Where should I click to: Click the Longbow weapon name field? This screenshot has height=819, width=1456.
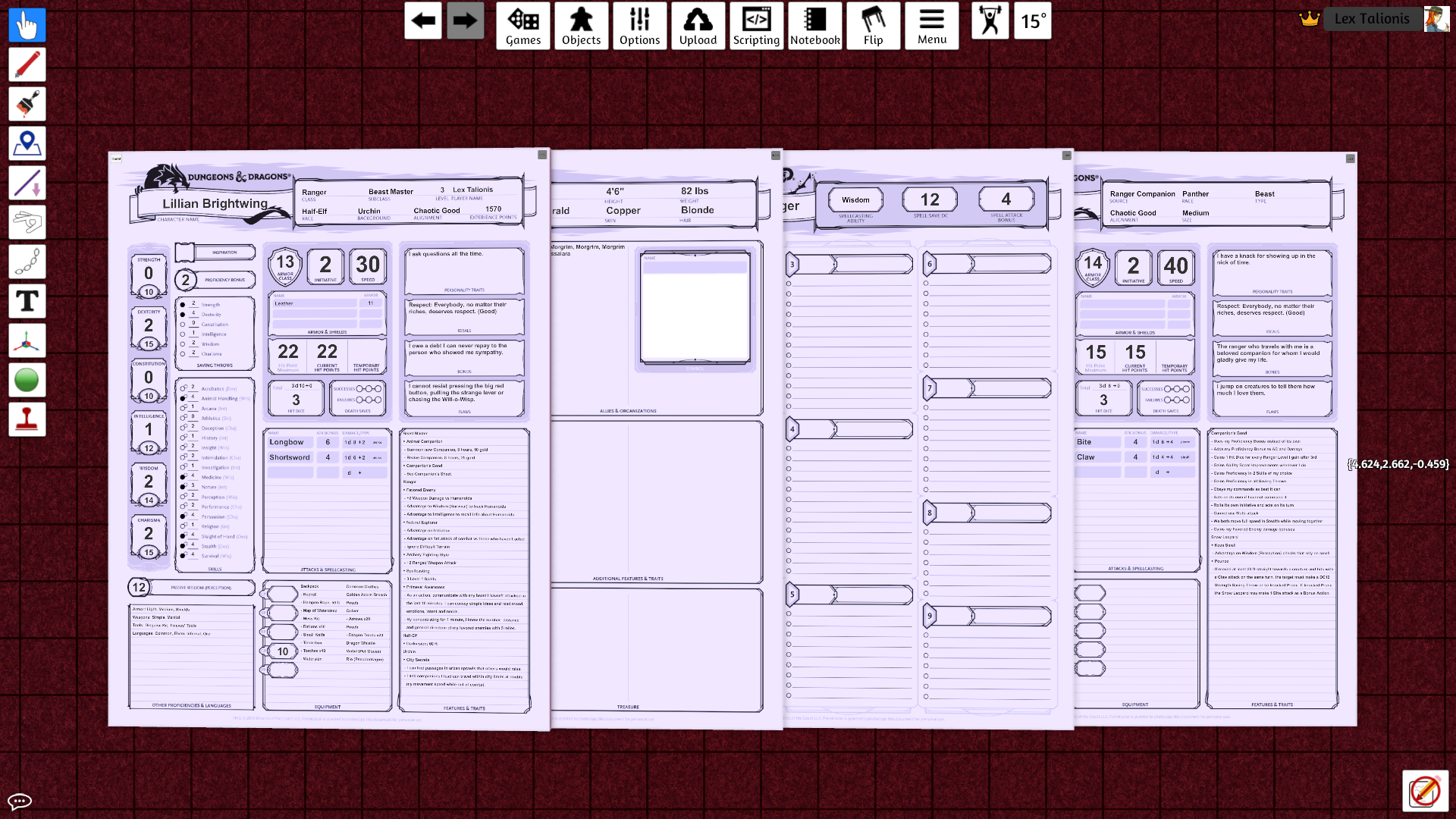point(290,442)
